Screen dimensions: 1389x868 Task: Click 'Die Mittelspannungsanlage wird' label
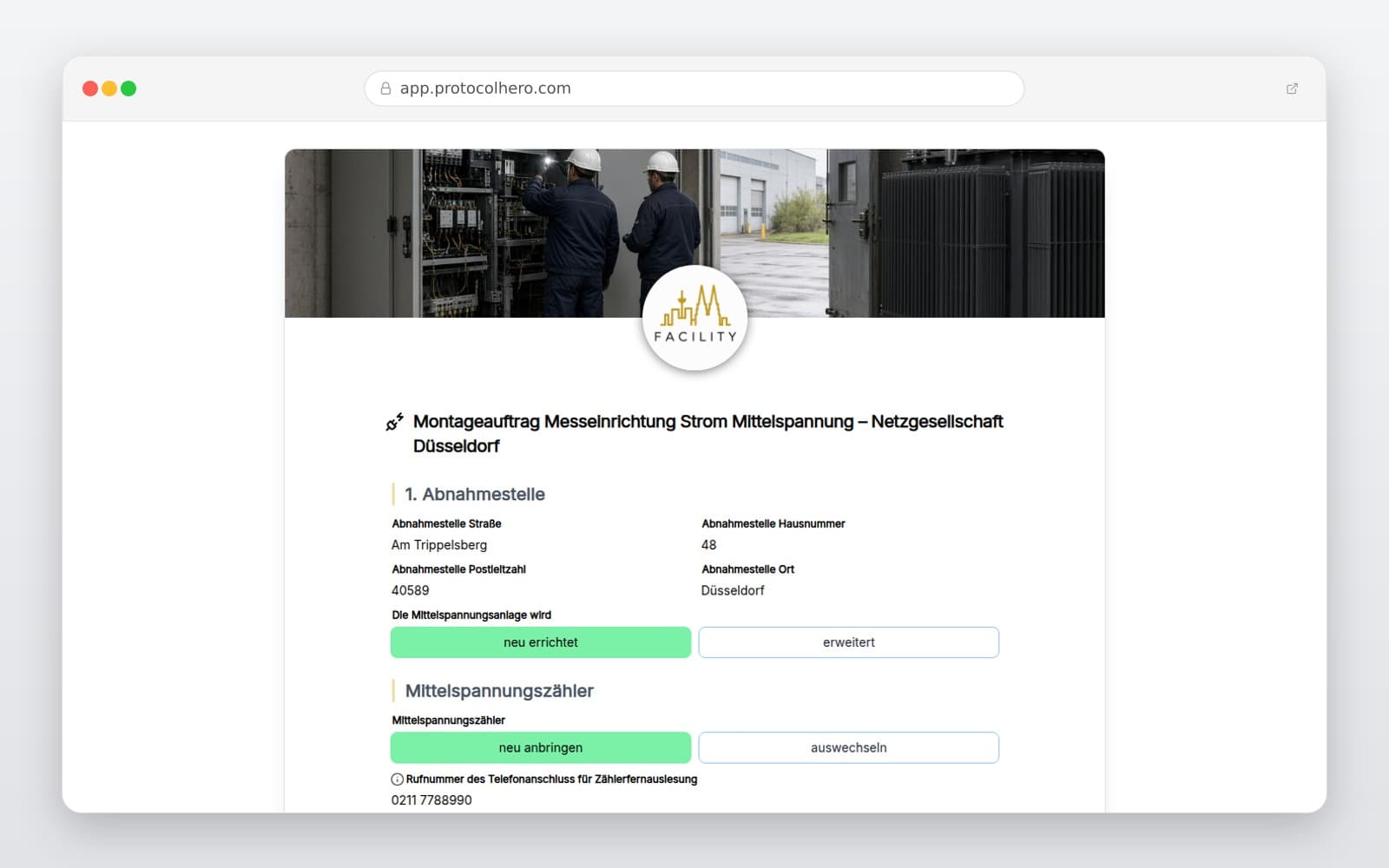[x=471, y=615]
